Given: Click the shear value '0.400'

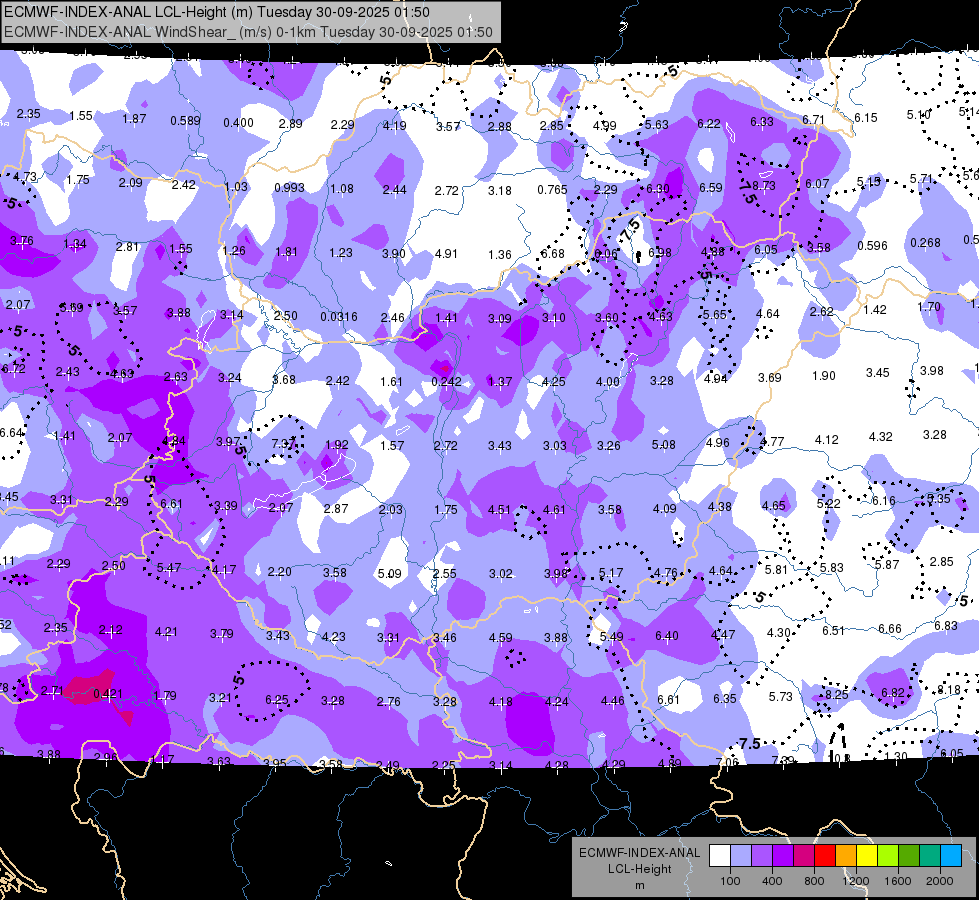Looking at the screenshot, I should tap(239, 122).
